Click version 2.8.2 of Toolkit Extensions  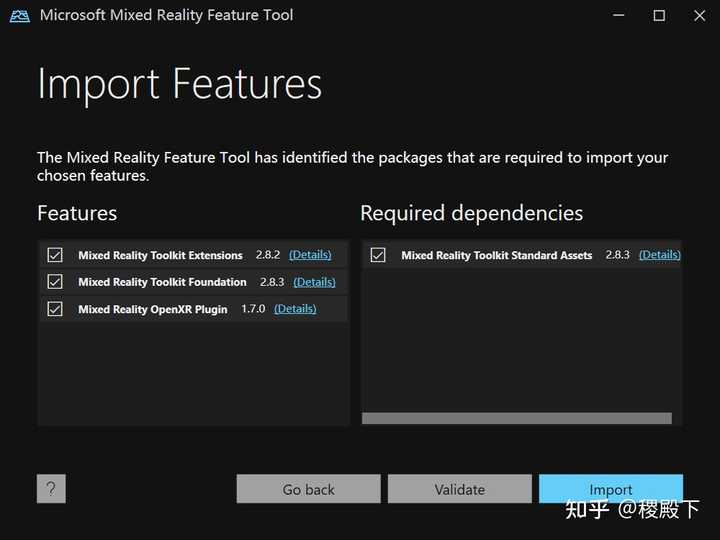click(268, 254)
